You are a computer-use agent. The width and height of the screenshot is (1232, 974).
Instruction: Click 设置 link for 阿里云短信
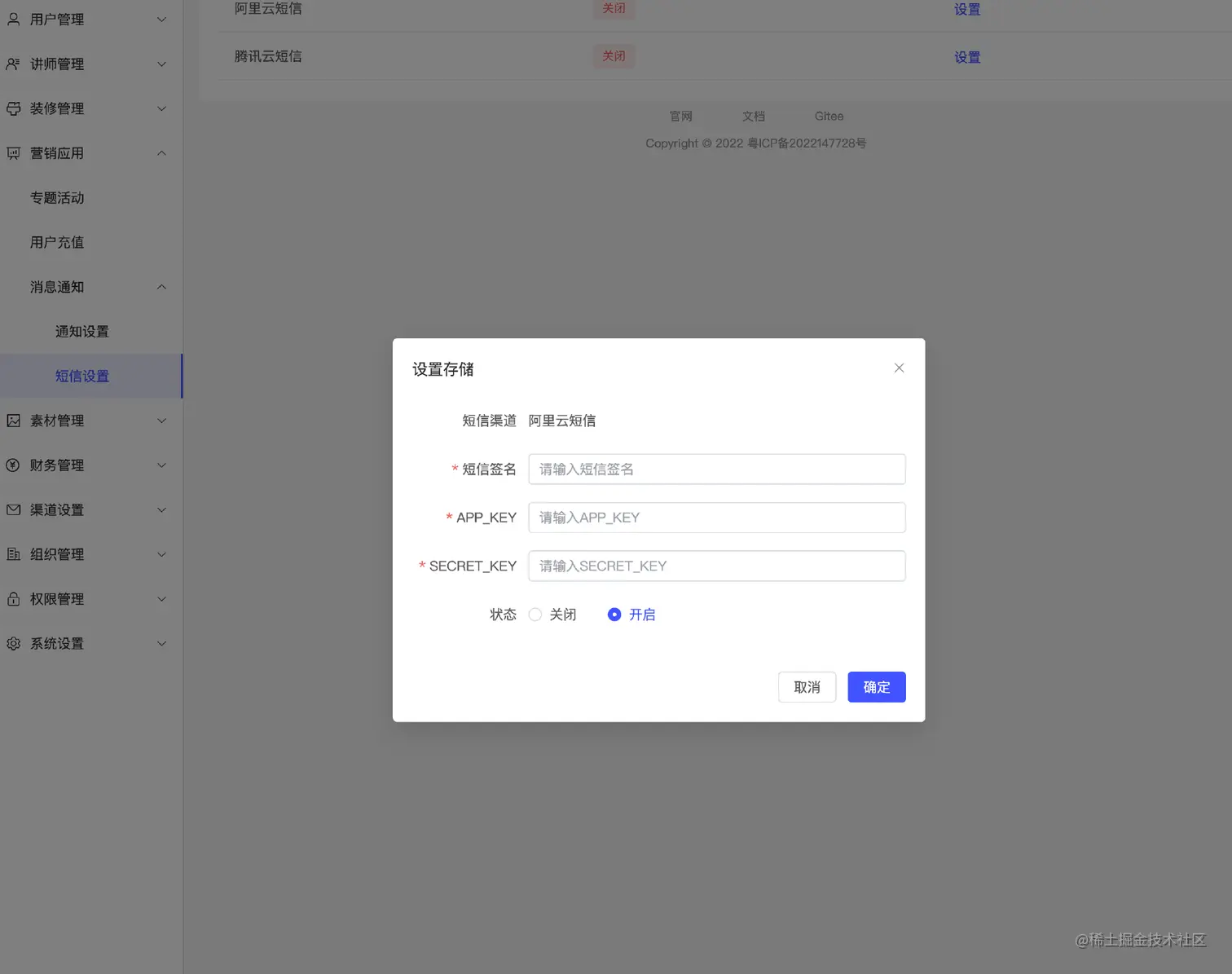(967, 9)
